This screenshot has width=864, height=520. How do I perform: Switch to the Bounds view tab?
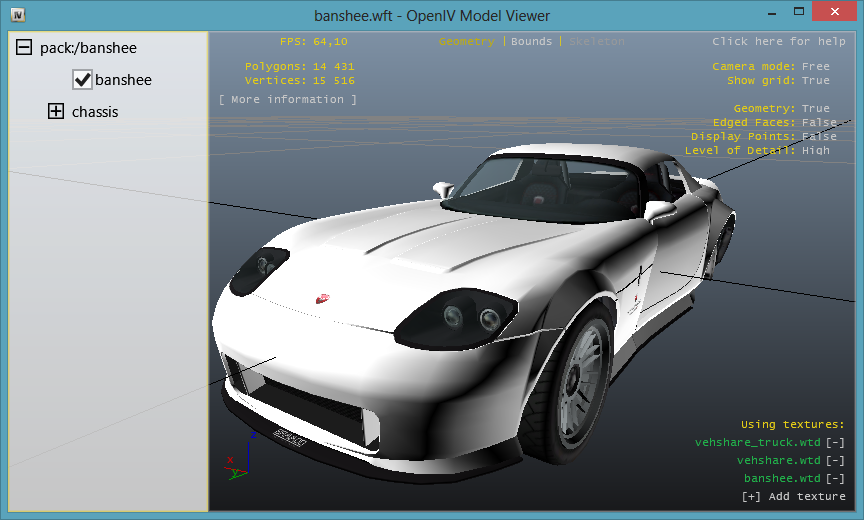click(x=531, y=42)
